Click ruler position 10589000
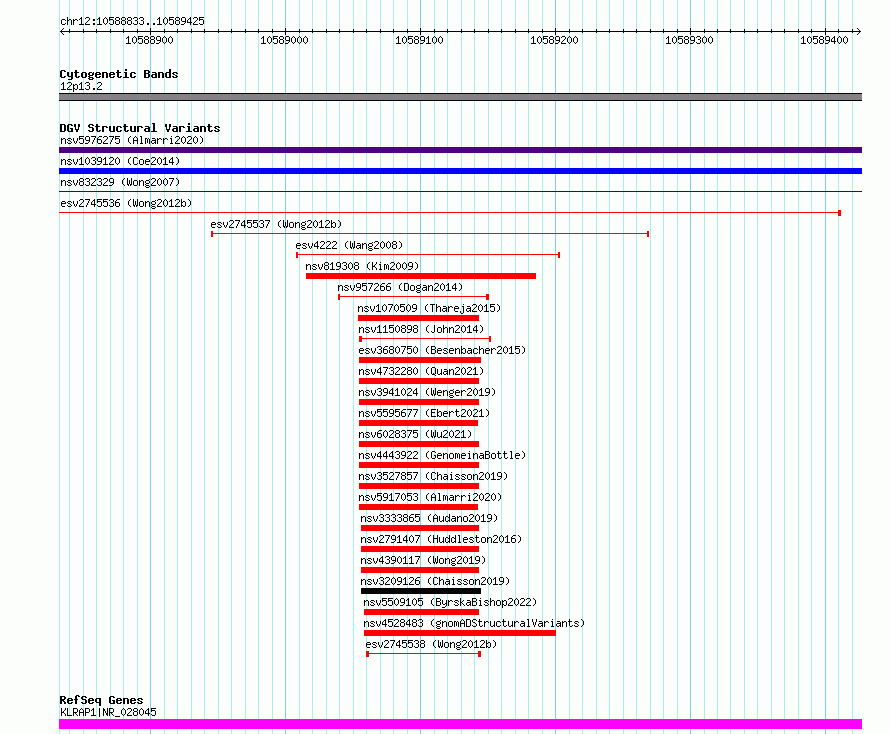The width and height of the screenshot is (890, 734). [x=284, y=40]
